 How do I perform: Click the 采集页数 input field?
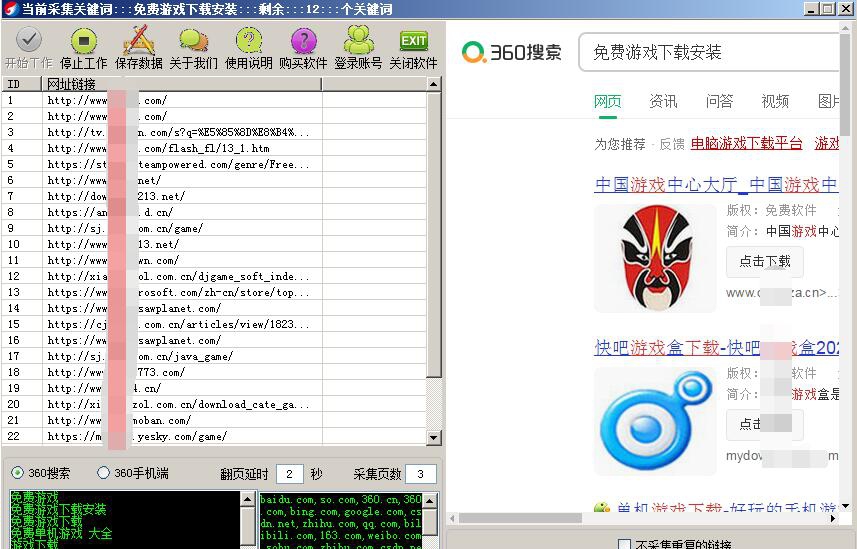421,474
